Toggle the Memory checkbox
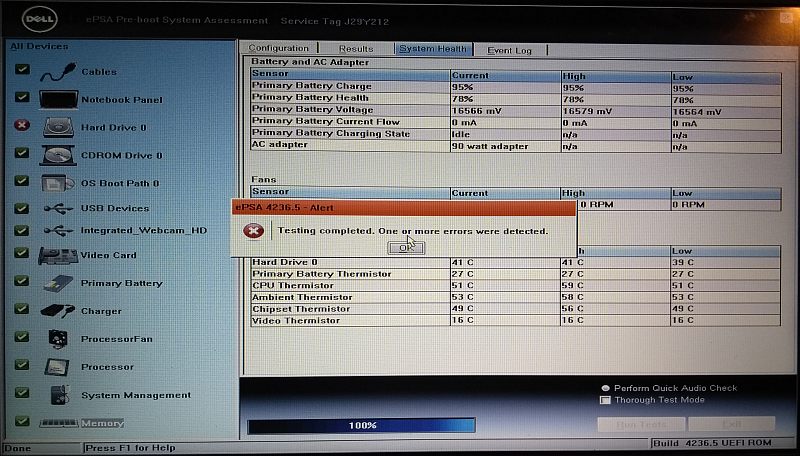The height and width of the screenshot is (456, 800). (22, 421)
